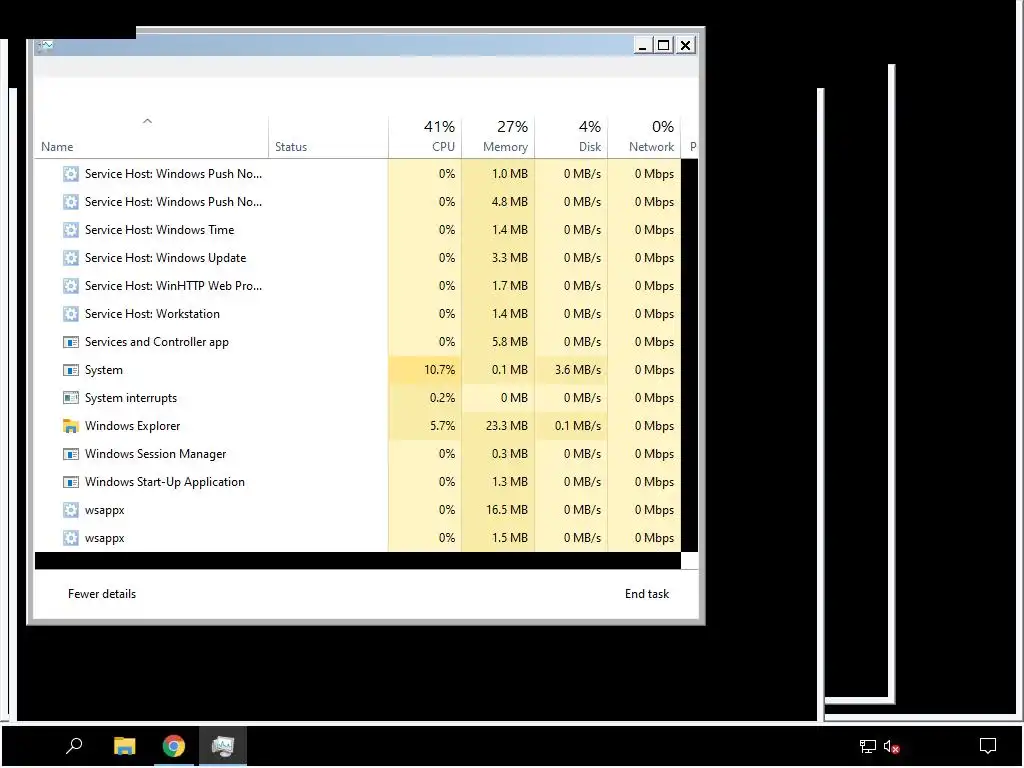
Task: Click the Service Host: Windows Time gear icon
Action: 71,230
